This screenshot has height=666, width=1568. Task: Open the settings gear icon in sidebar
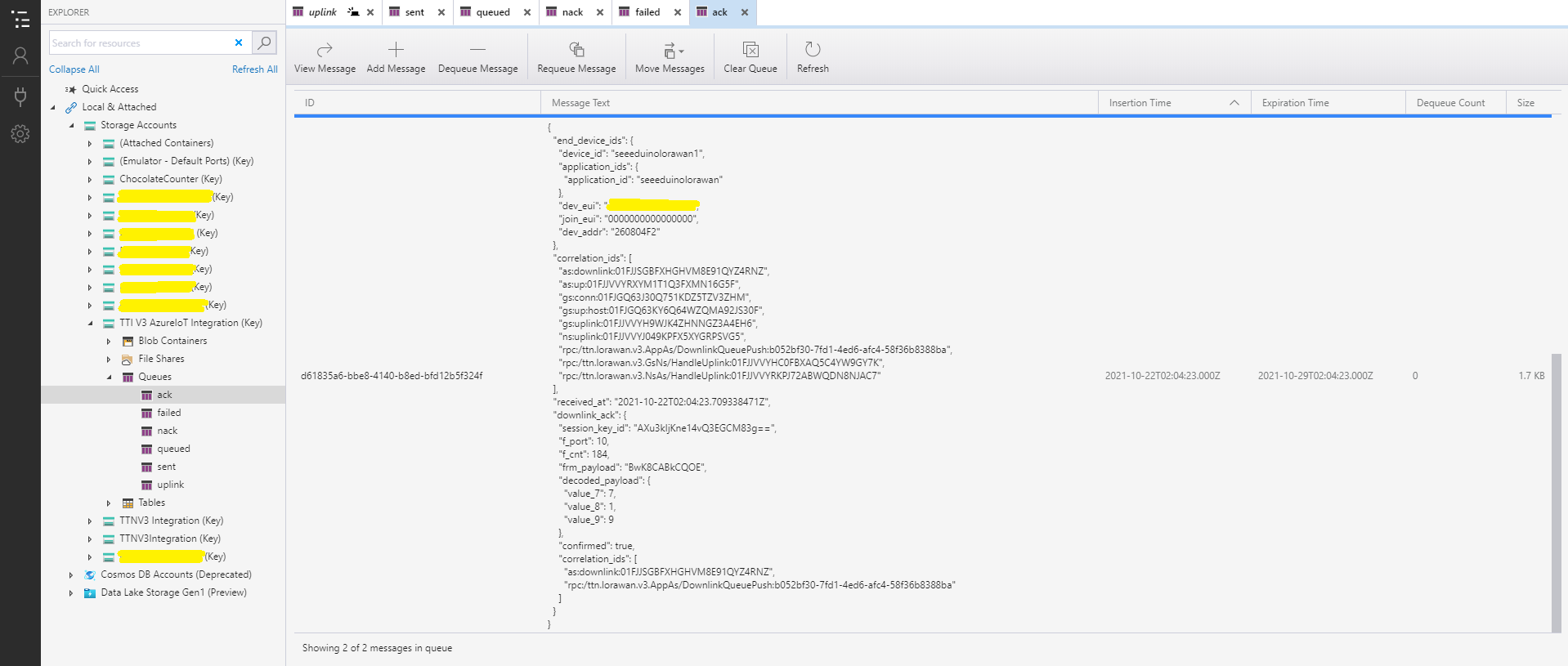pyautogui.click(x=20, y=134)
